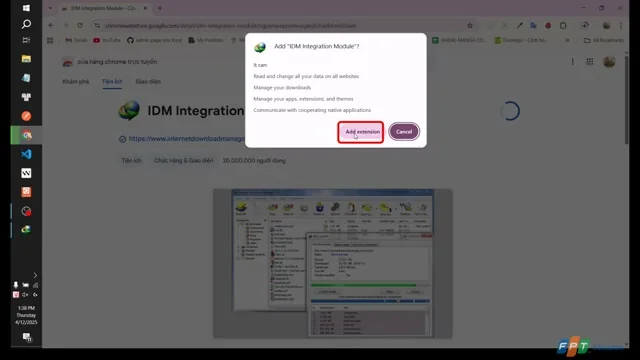Open the Duolingo bookmark
Image resolution: width=640 pixels, height=360 pixels.
click(521, 40)
